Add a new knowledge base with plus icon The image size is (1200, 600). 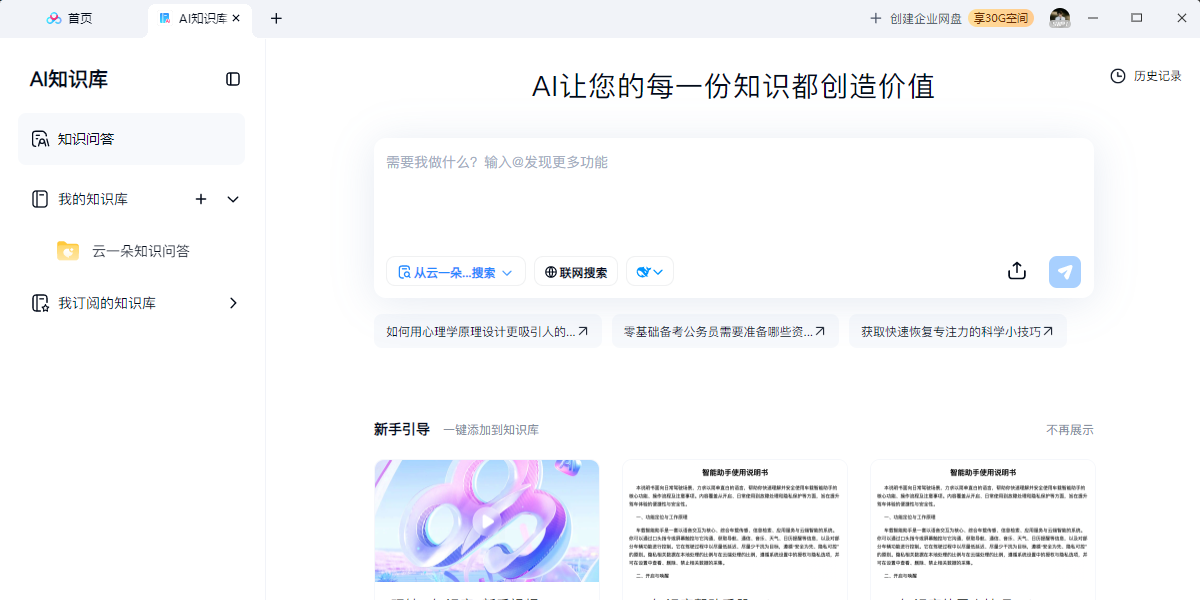coord(201,199)
